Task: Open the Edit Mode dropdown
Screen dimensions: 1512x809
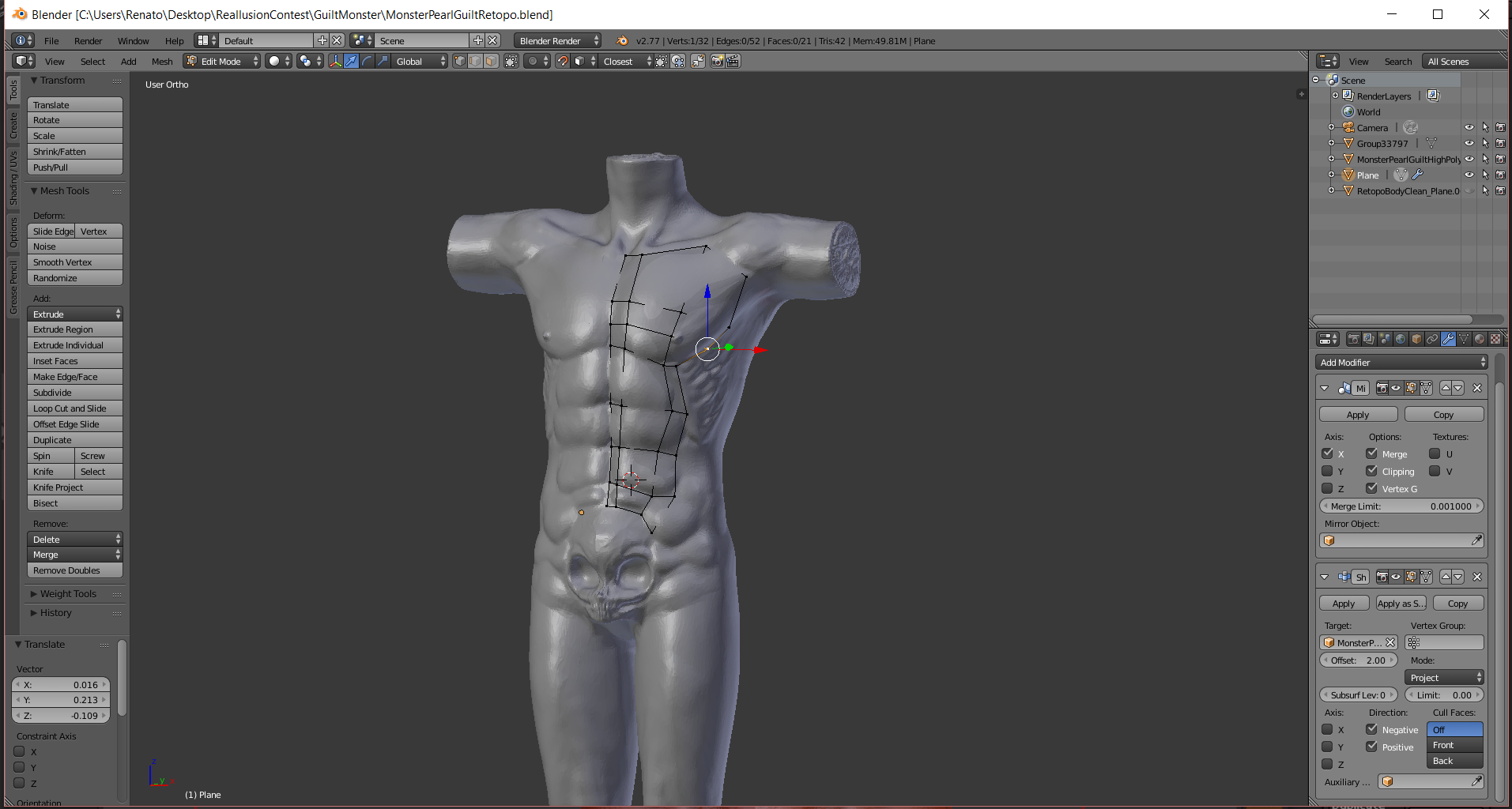Action: pyautogui.click(x=222, y=61)
